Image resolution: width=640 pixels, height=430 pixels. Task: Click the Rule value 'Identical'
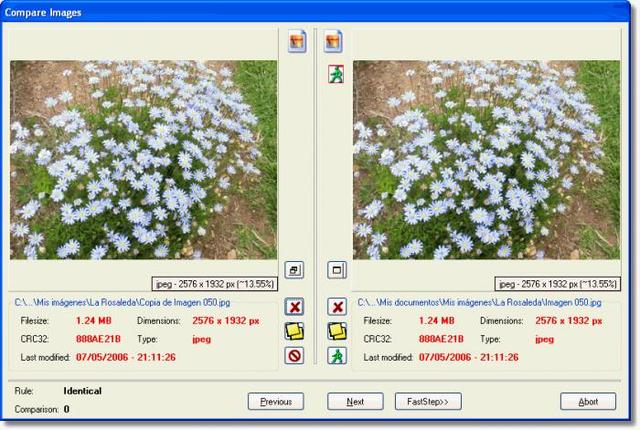(x=82, y=391)
